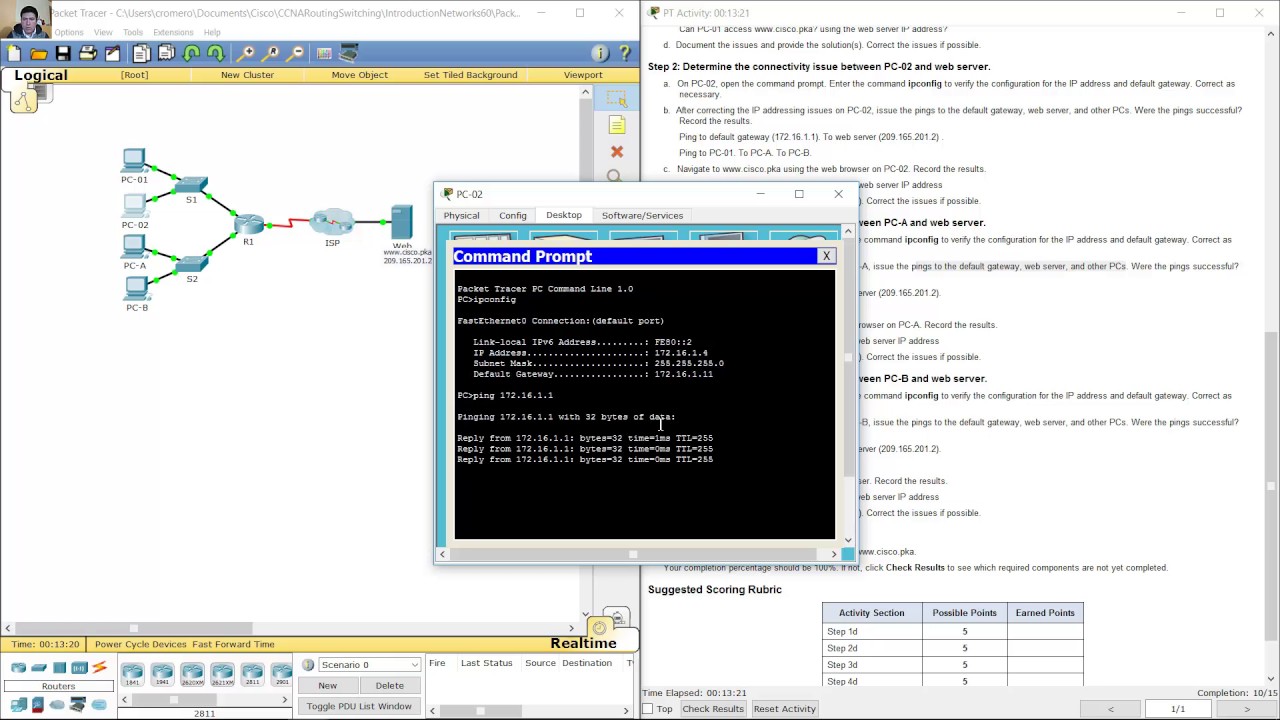Click switch S1 in the topology
1280x720 pixels.
(x=190, y=185)
